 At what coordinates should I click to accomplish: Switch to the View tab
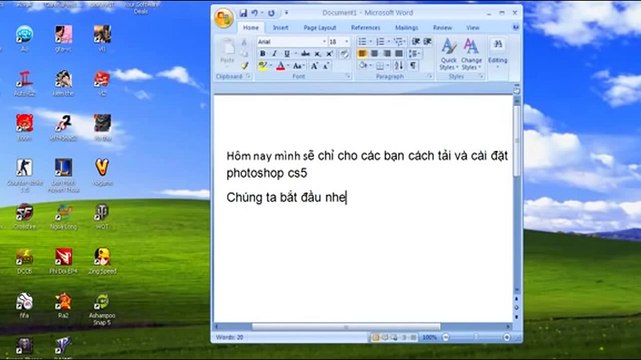click(473, 28)
